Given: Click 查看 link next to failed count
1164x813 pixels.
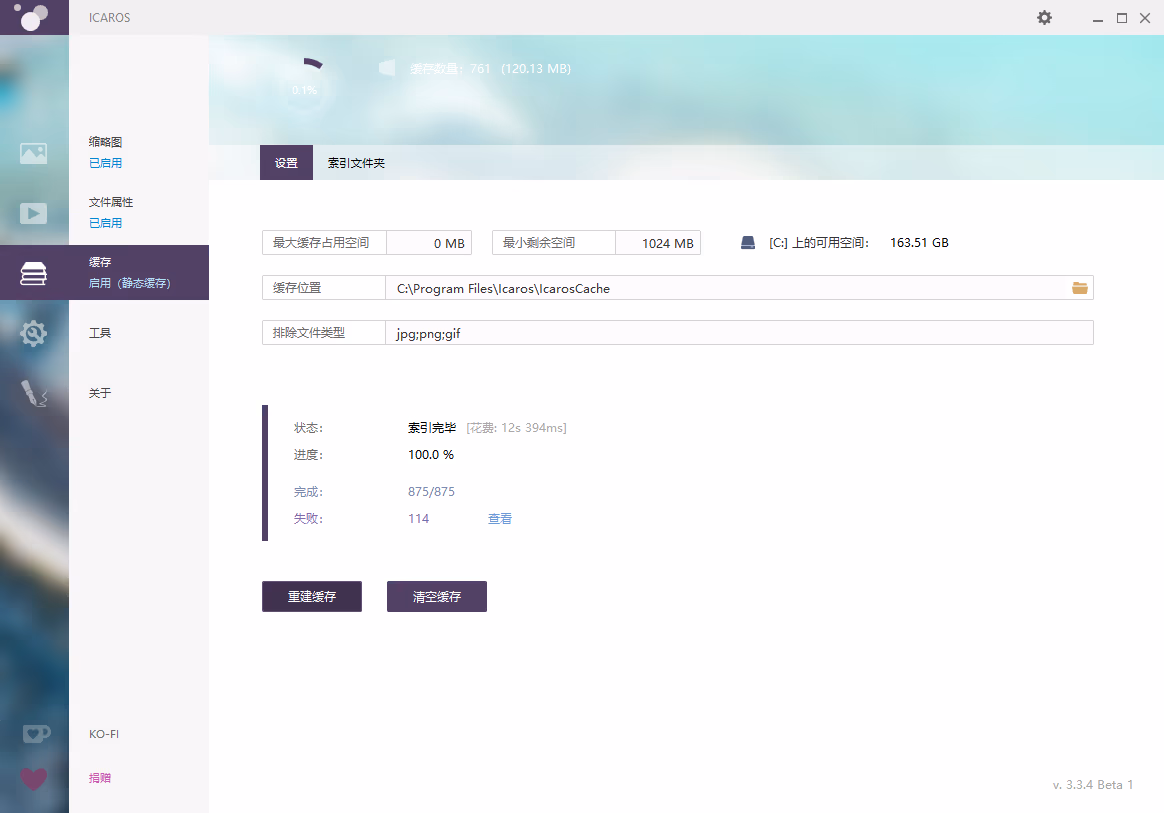Looking at the screenshot, I should click(500, 519).
